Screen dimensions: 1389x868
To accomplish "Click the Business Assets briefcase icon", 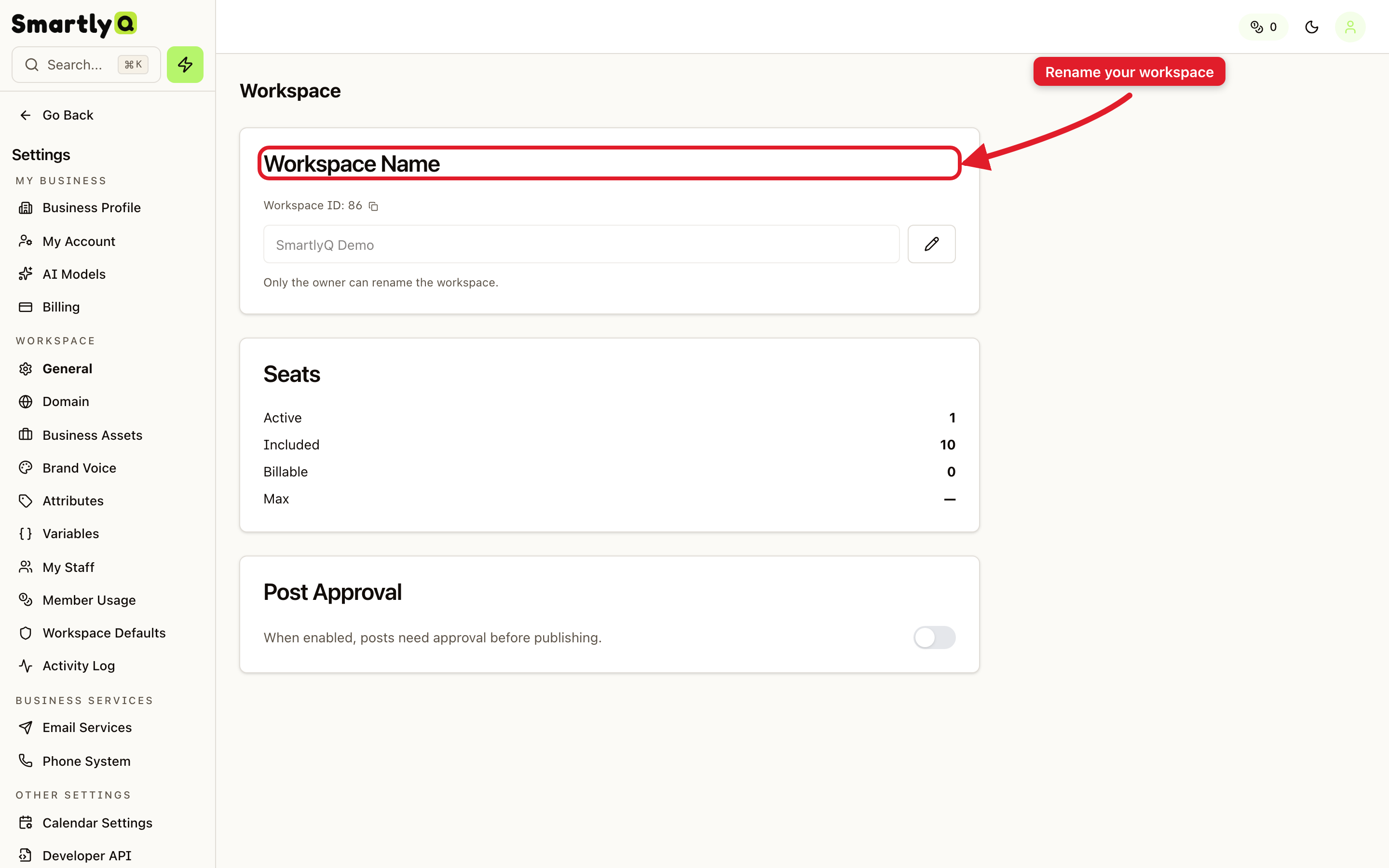I will [x=25, y=434].
